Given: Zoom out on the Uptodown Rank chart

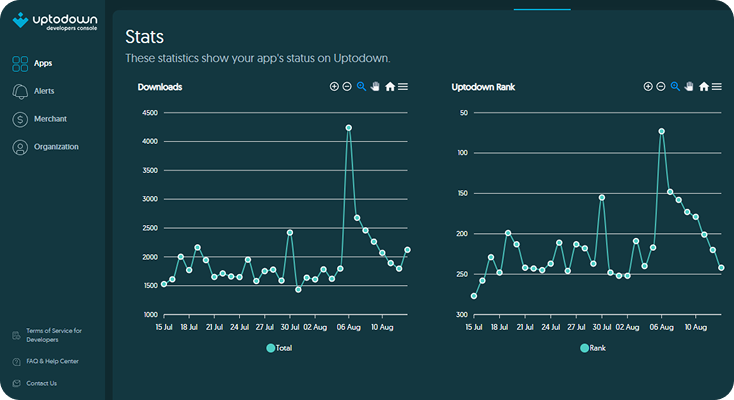Looking at the screenshot, I should click(661, 87).
